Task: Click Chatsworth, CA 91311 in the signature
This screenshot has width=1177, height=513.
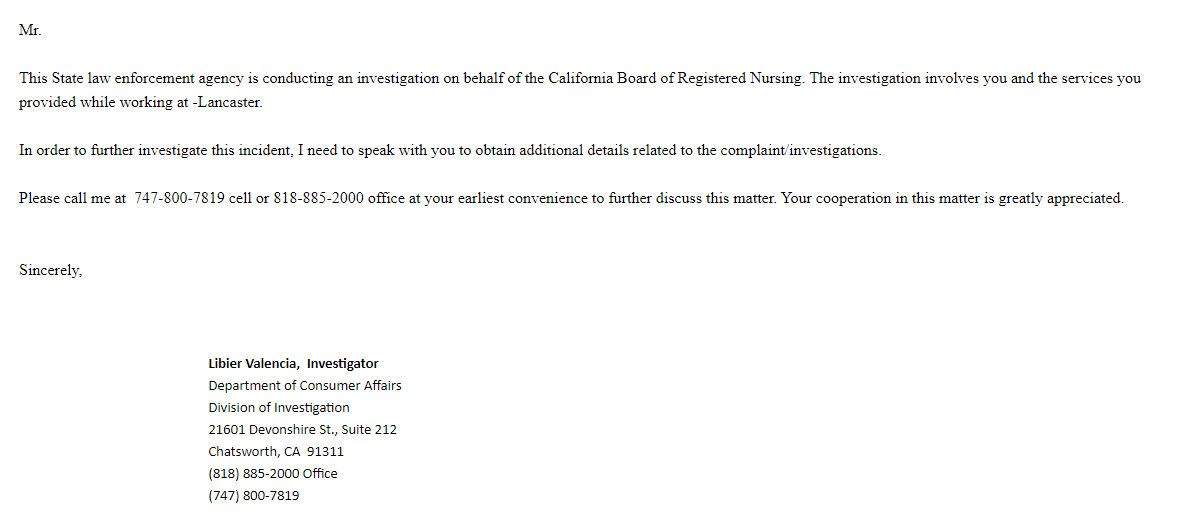Action: (276, 451)
